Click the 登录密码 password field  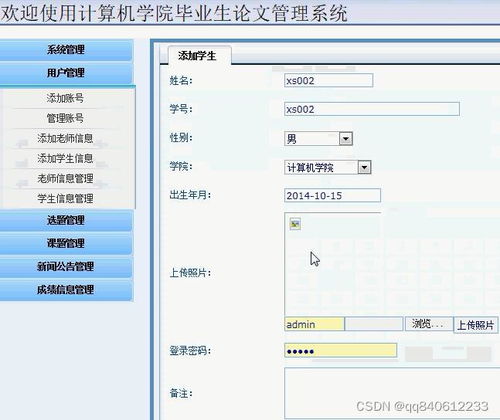click(x=340, y=351)
